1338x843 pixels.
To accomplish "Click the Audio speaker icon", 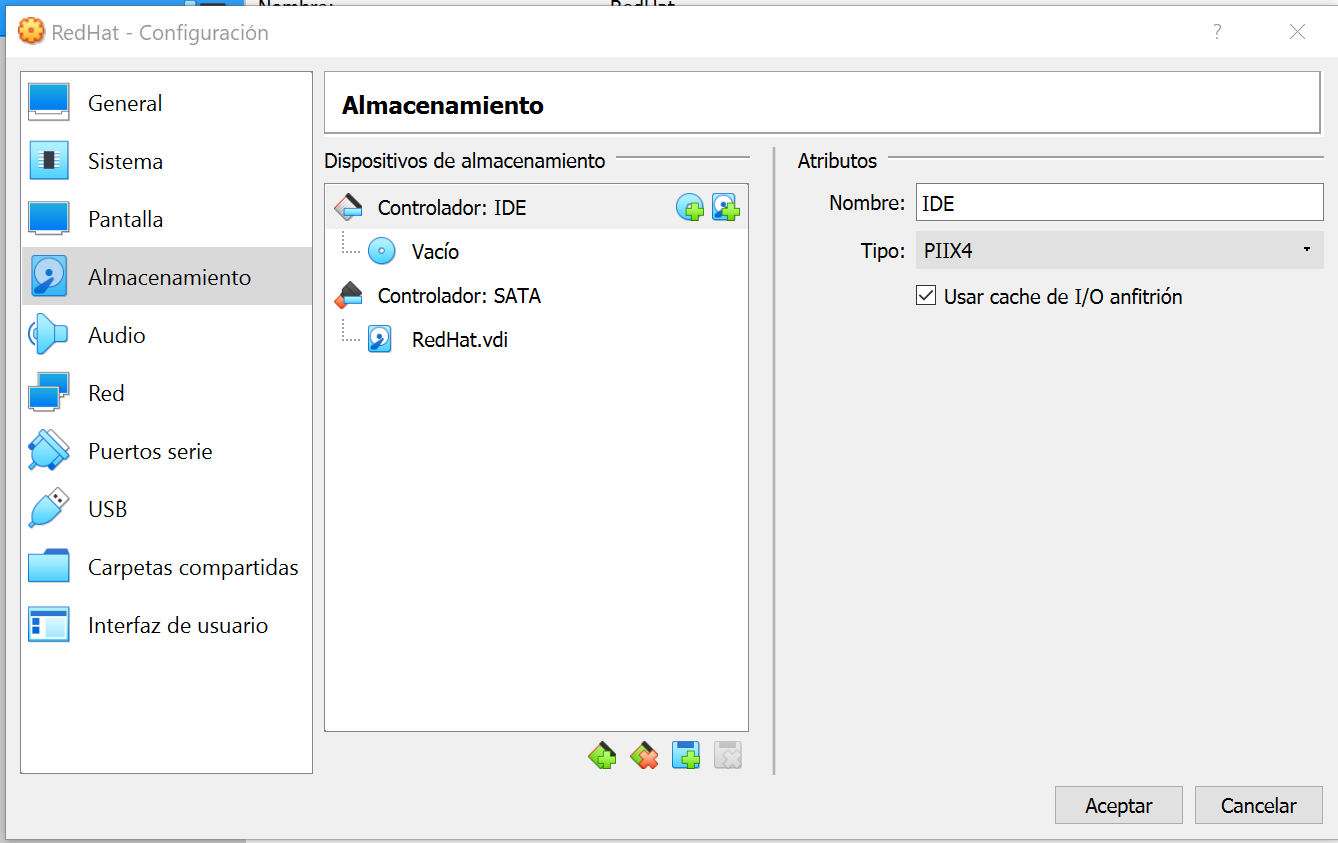I will pos(49,335).
